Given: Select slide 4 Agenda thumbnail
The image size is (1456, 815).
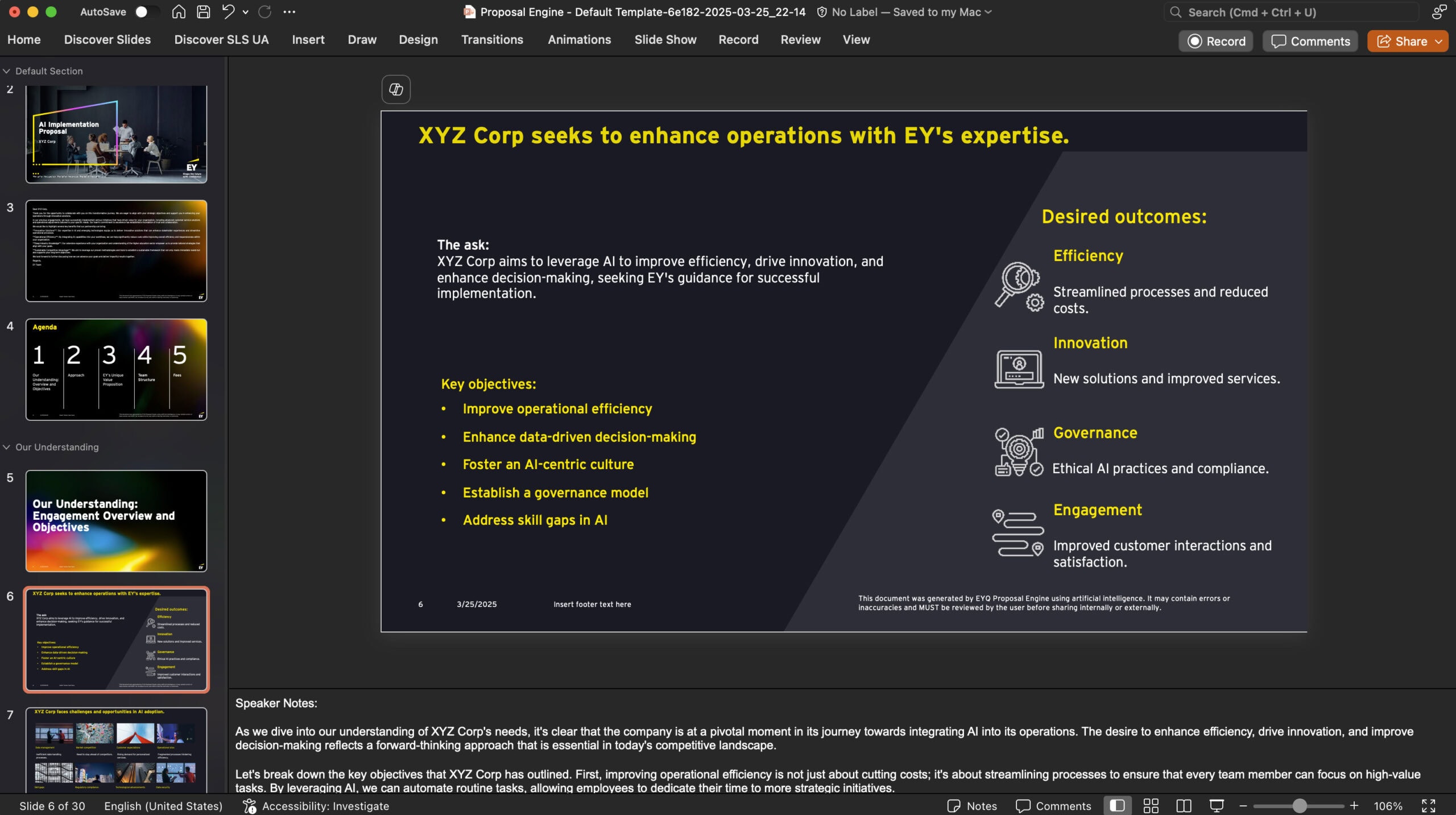Looking at the screenshot, I should point(116,370).
